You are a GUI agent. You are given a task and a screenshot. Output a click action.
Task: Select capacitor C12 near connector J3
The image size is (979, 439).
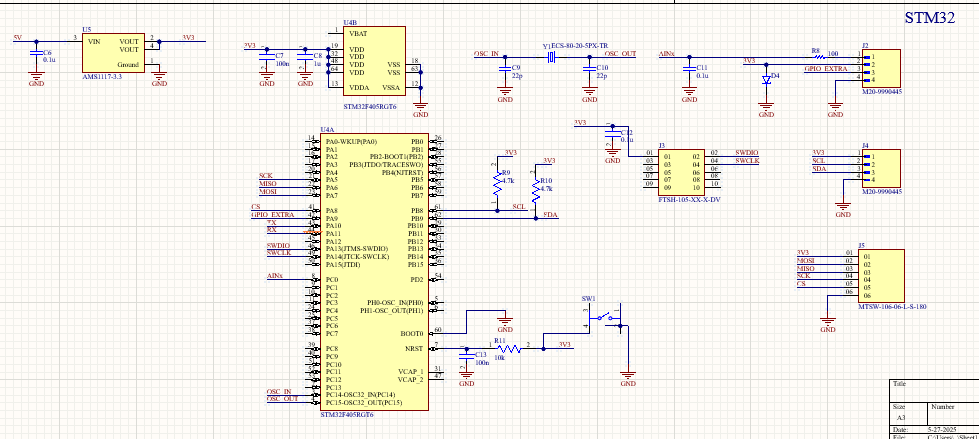click(613, 136)
